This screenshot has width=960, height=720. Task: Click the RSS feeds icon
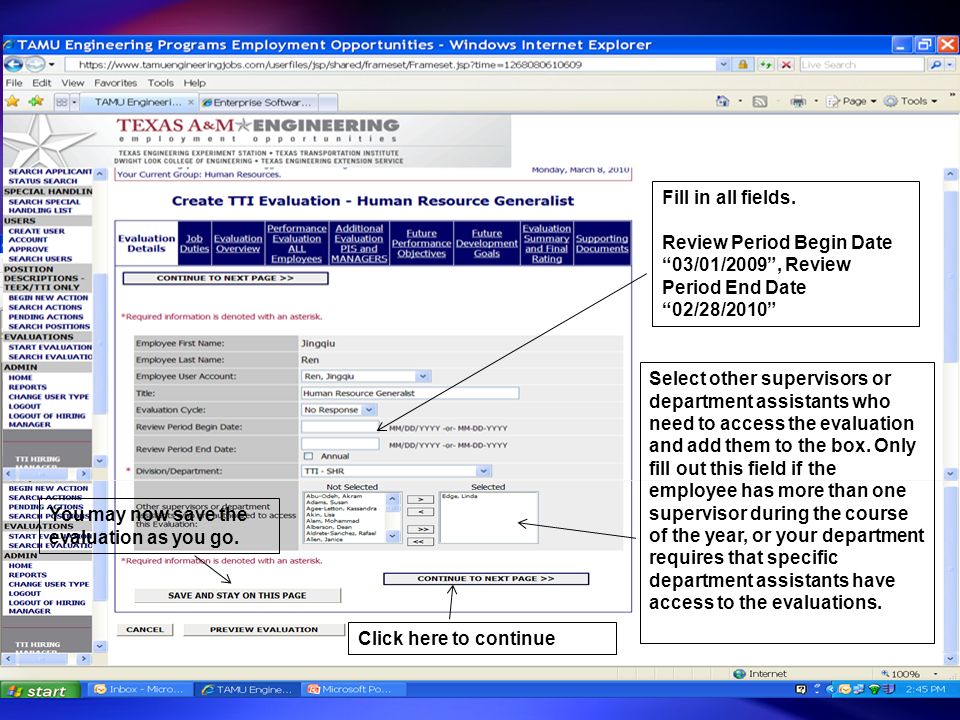point(760,102)
